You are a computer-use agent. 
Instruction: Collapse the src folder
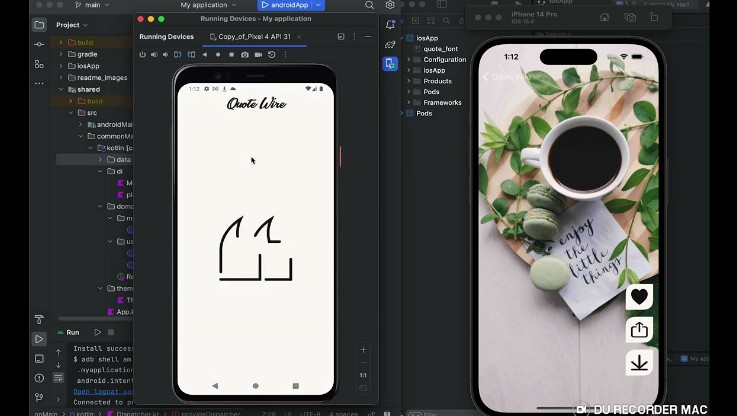point(71,113)
